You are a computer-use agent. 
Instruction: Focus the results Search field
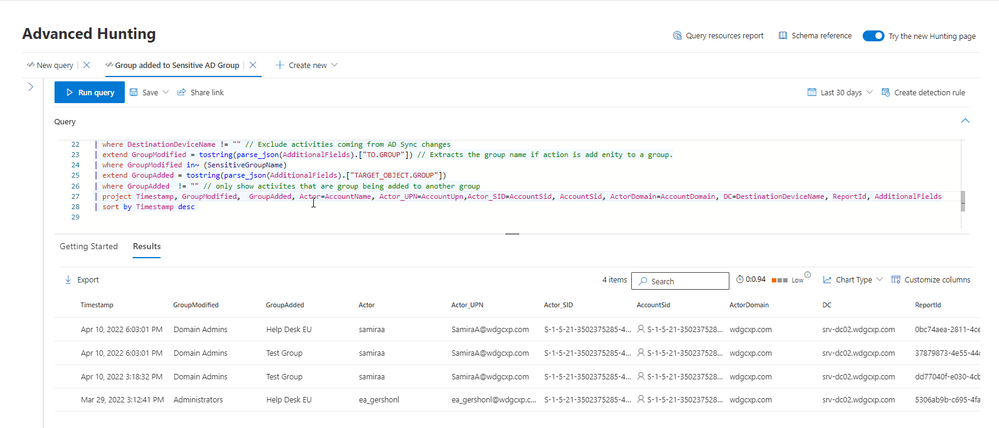(680, 281)
